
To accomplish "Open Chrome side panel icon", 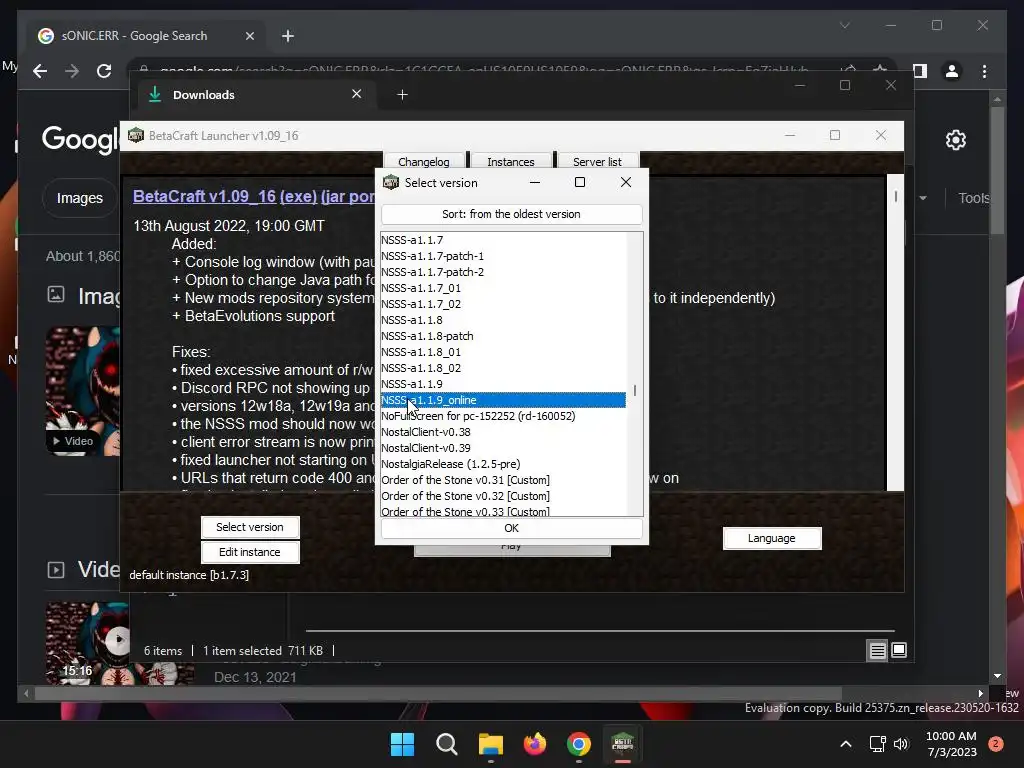I will pyautogui.click(x=920, y=71).
